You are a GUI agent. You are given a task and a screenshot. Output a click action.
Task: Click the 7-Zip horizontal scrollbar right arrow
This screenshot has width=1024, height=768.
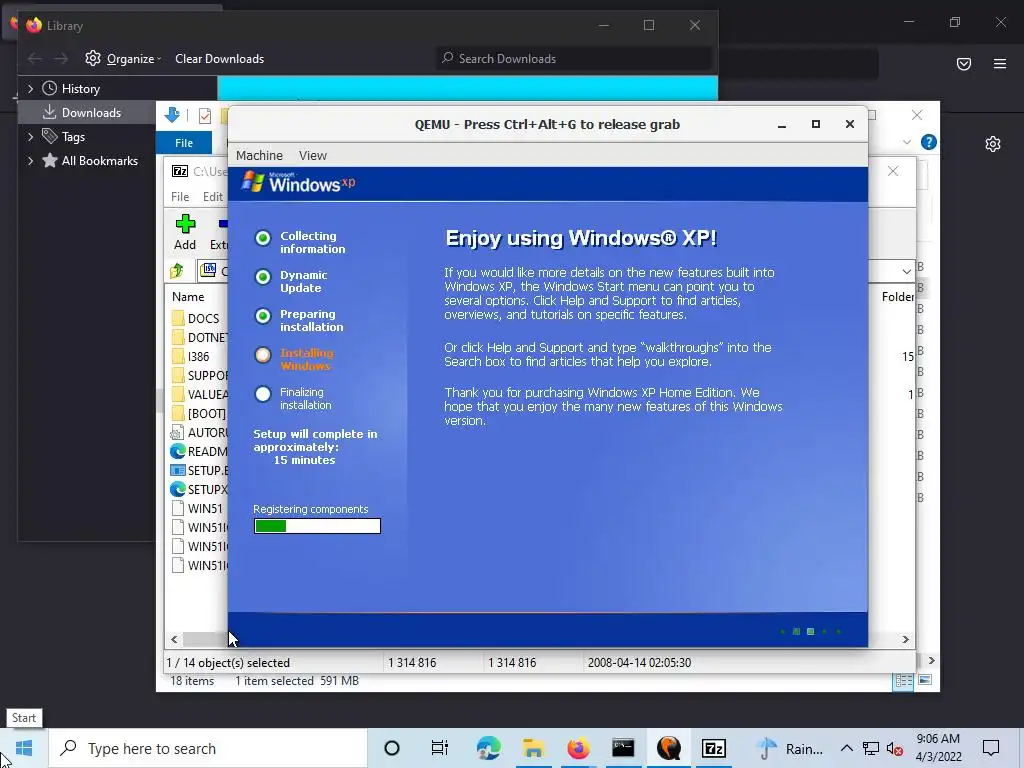tap(905, 639)
